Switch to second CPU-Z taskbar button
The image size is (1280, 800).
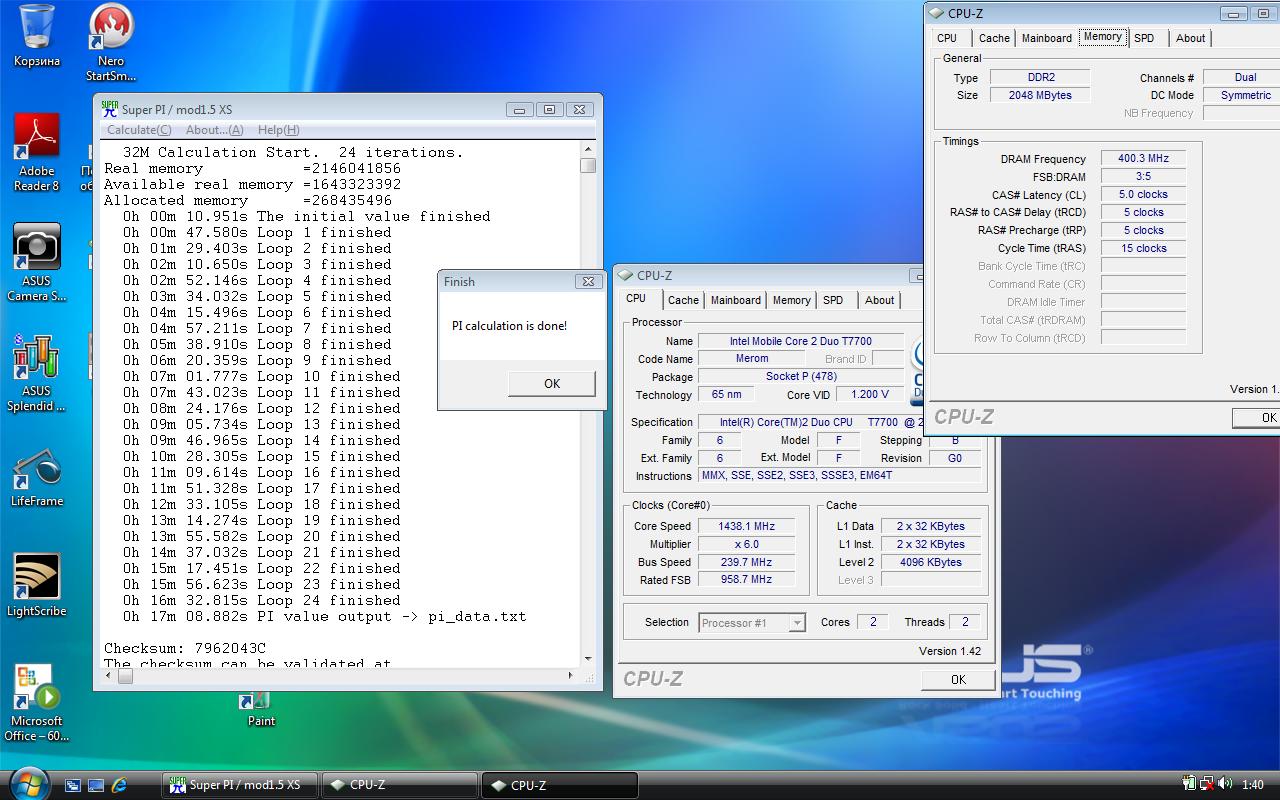point(560,785)
